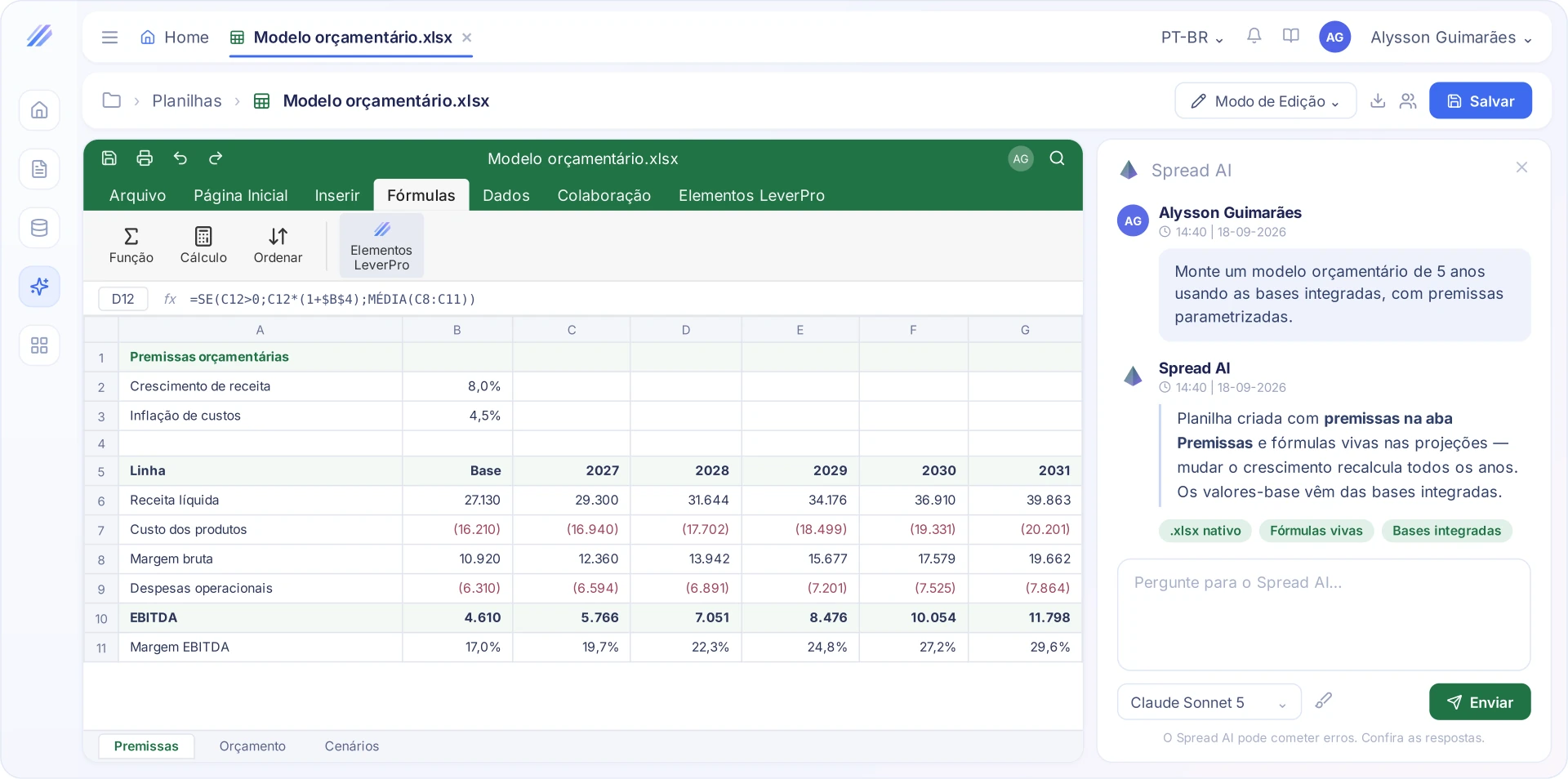Click the Ordenar tool
The height and width of the screenshot is (779, 1568).
(278, 246)
